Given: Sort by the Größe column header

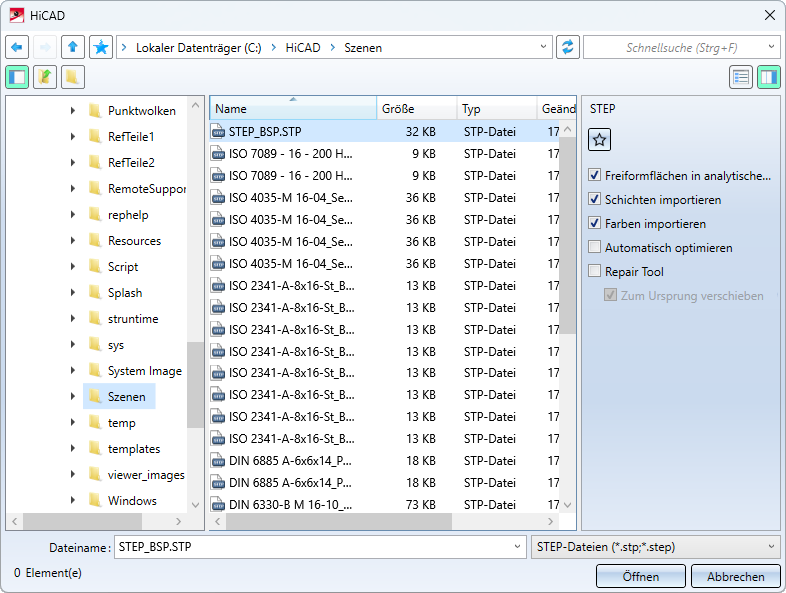Looking at the screenshot, I should pyautogui.click(x=417, y=108).
